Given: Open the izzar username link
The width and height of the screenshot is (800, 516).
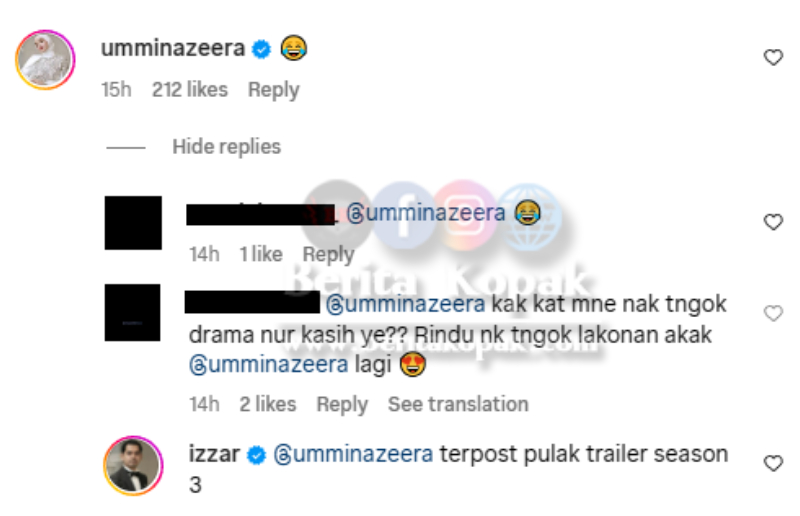Looking at the screenshot, I should [x=214, y=454].
